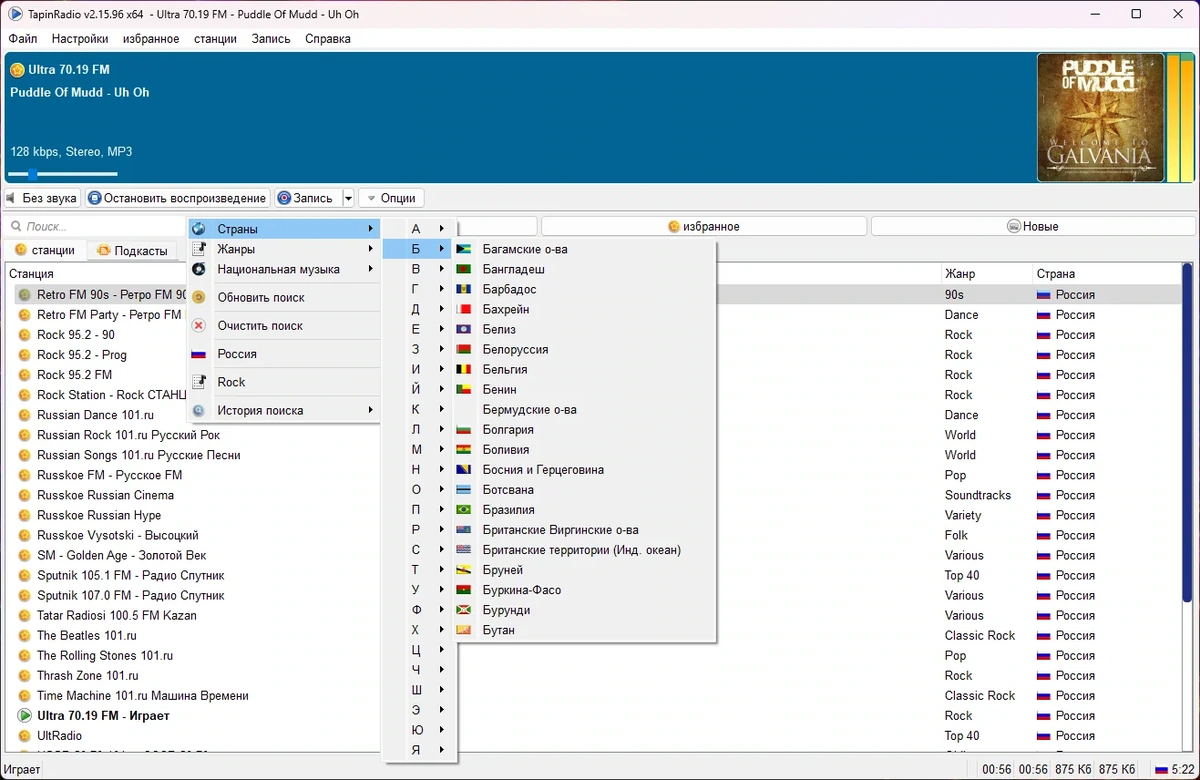Mute audio with Без звука

pos(42,198)
